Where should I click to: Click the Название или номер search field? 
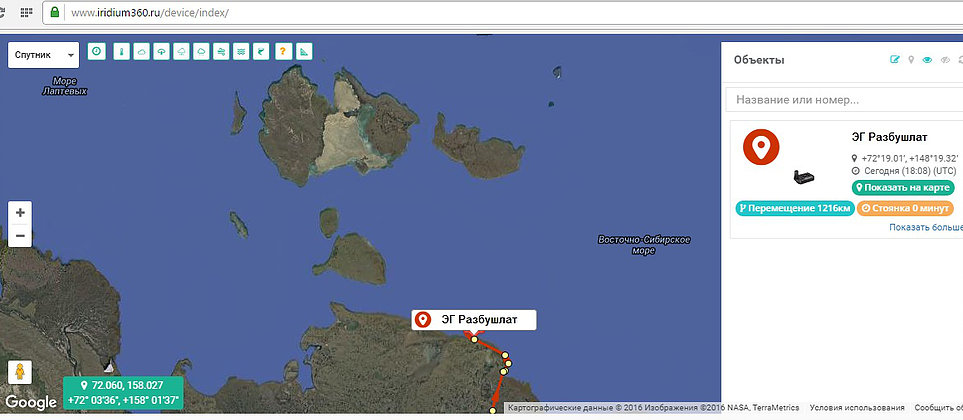[x=844, y=99]
